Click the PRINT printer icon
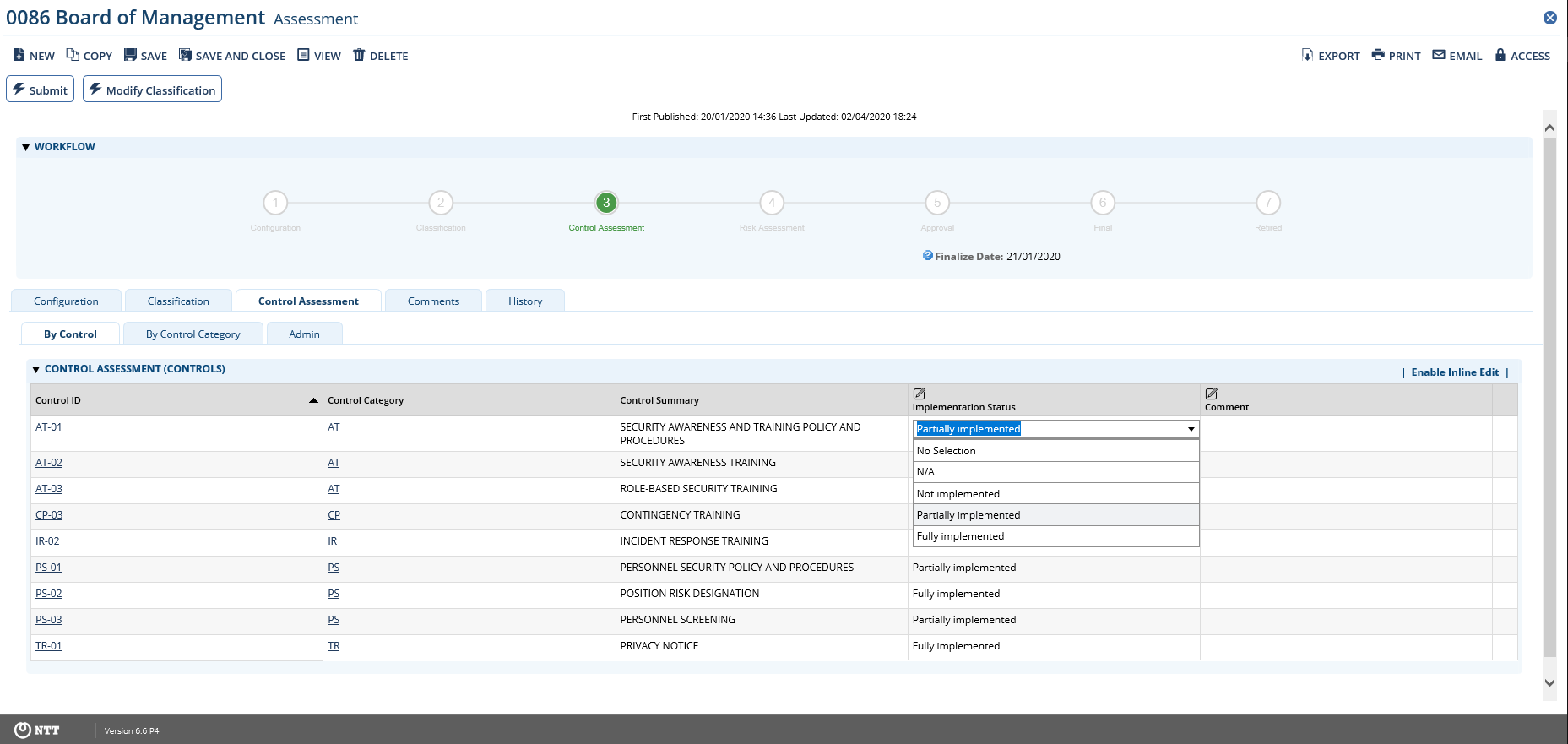The width and height of the screenshot is (1568, 744). click(1378, 55)
